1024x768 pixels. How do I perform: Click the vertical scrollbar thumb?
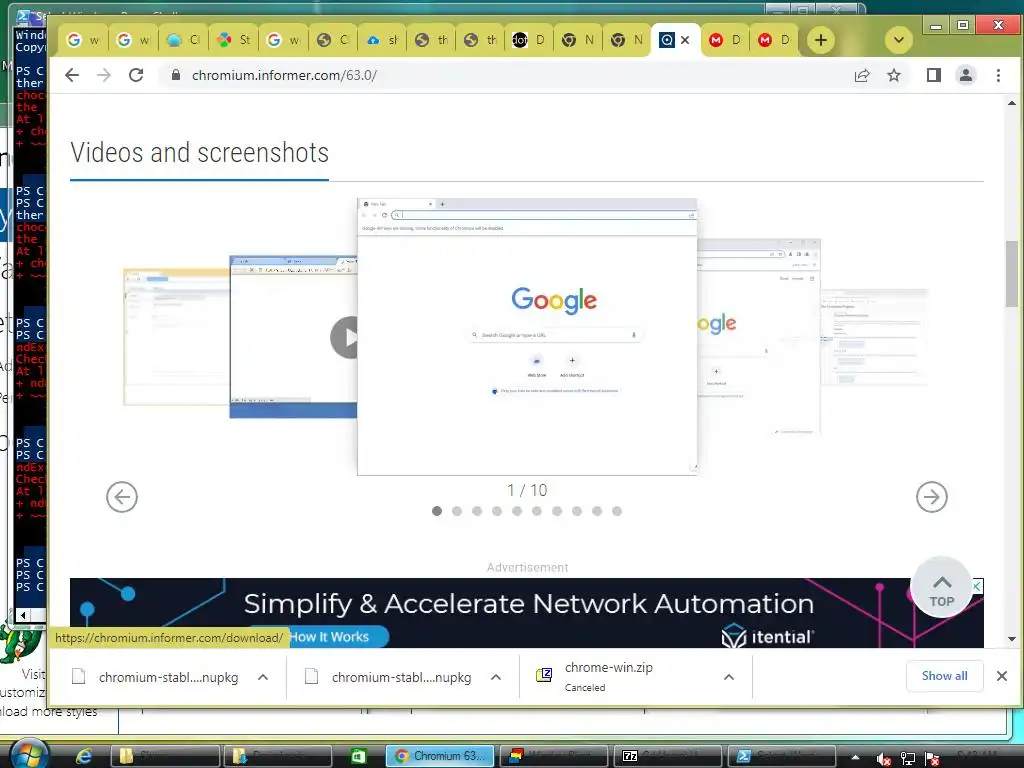point(1012,274)
